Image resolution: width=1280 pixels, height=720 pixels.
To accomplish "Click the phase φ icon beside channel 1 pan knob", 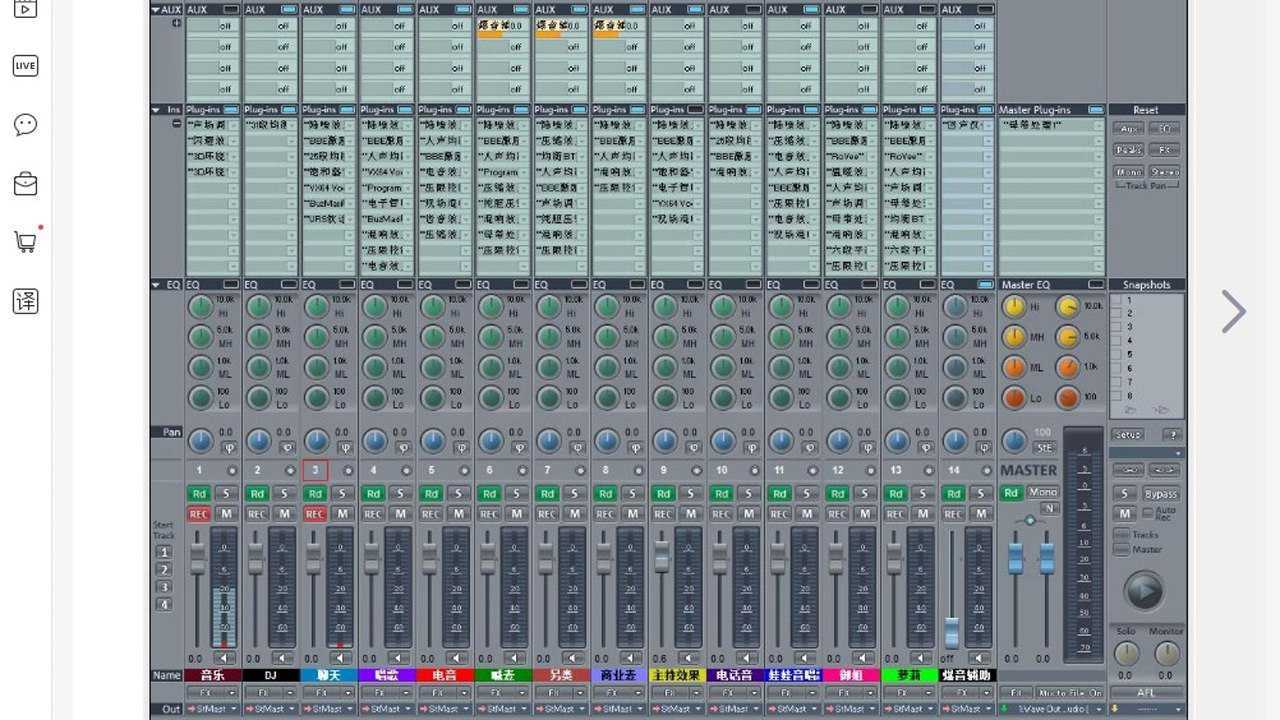I will (x=229, y=447).
